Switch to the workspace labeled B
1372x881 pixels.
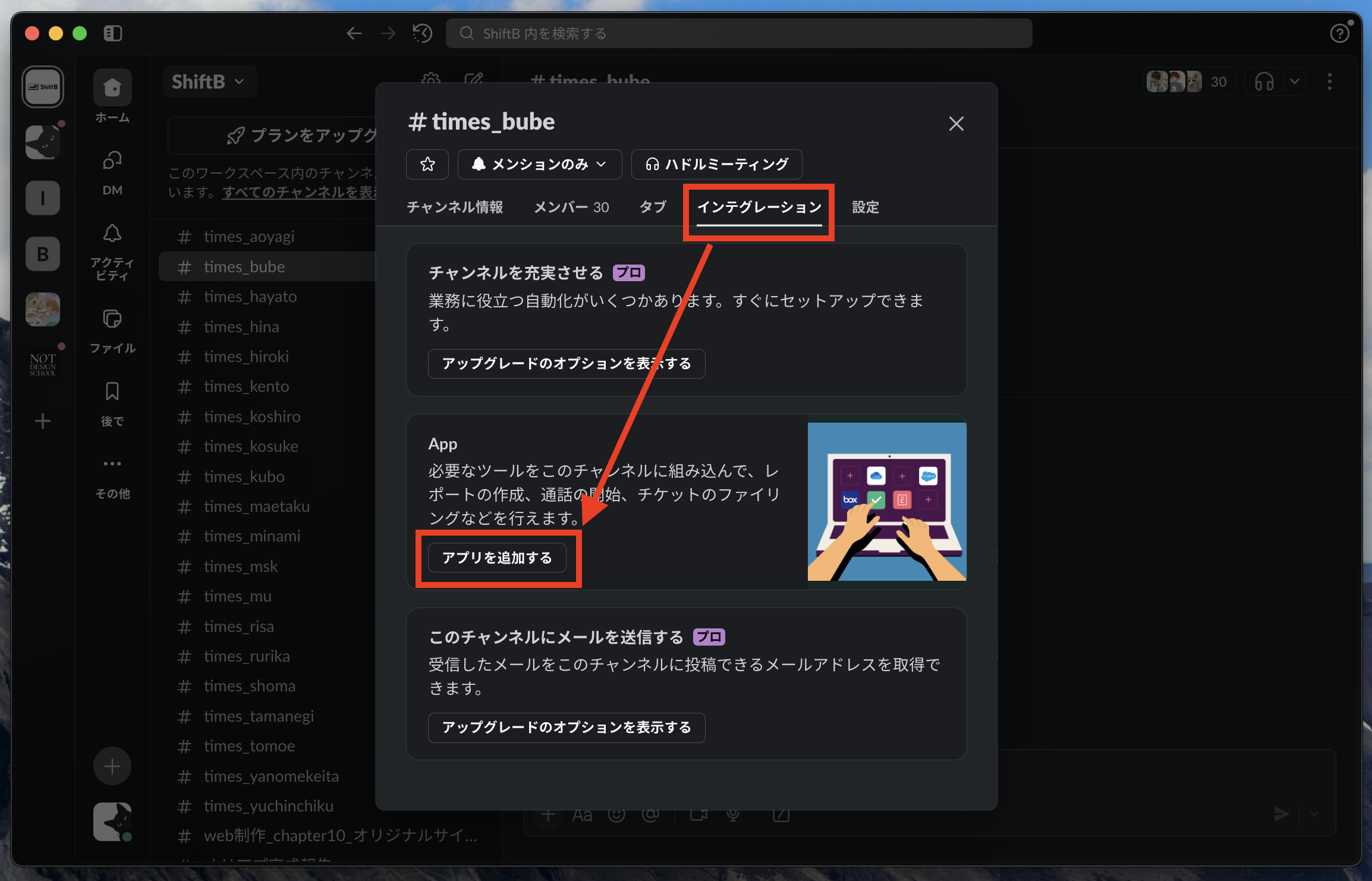tap(43, 254)
